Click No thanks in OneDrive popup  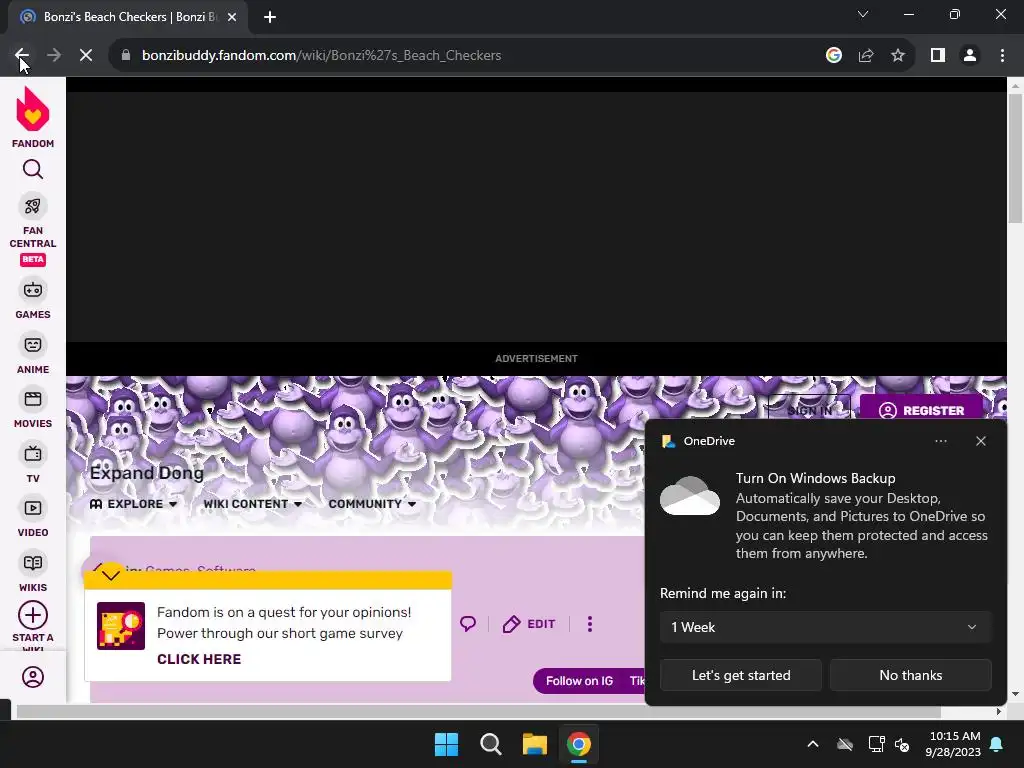(910, 675)
